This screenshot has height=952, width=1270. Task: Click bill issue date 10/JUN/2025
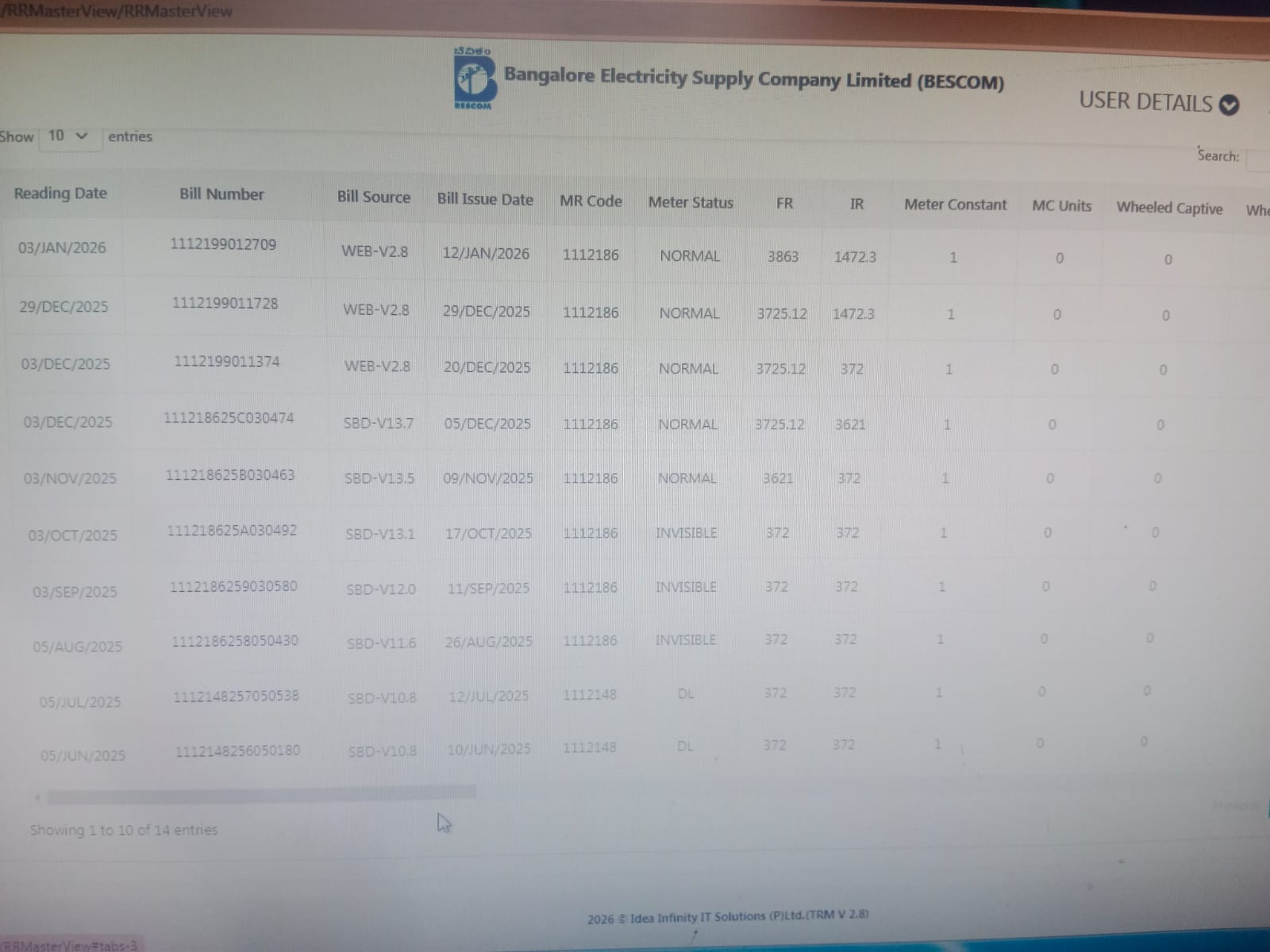pos(488,750)
